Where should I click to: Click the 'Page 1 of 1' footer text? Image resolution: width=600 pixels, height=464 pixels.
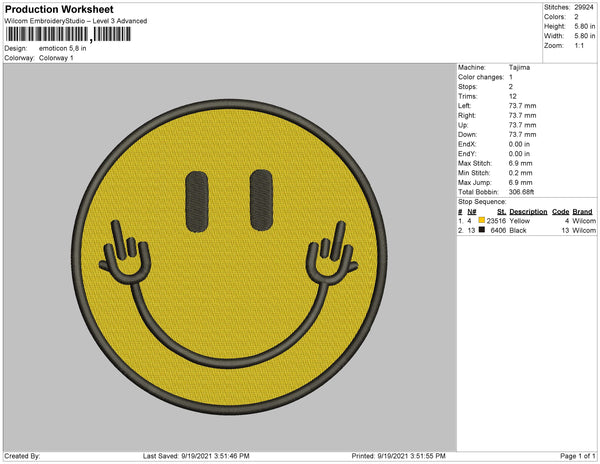point(578,456)
